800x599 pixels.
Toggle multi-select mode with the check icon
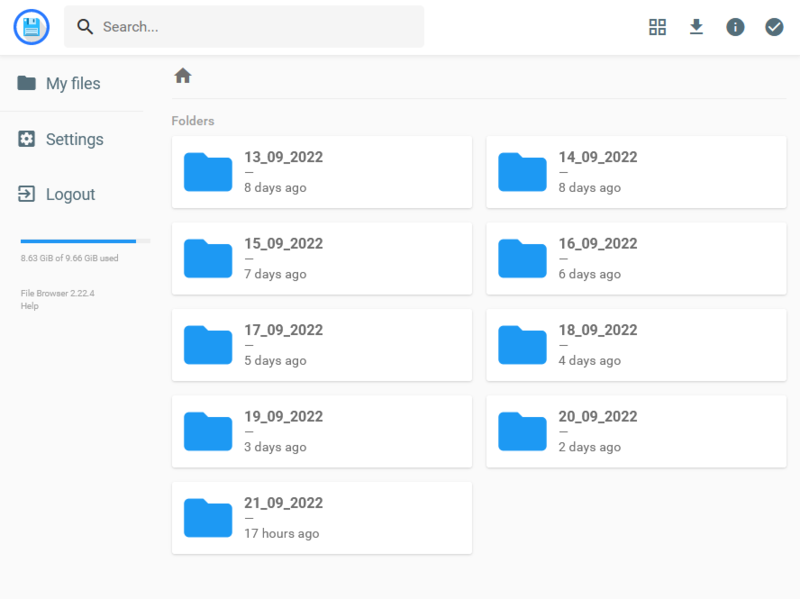(x=774, y=27)
